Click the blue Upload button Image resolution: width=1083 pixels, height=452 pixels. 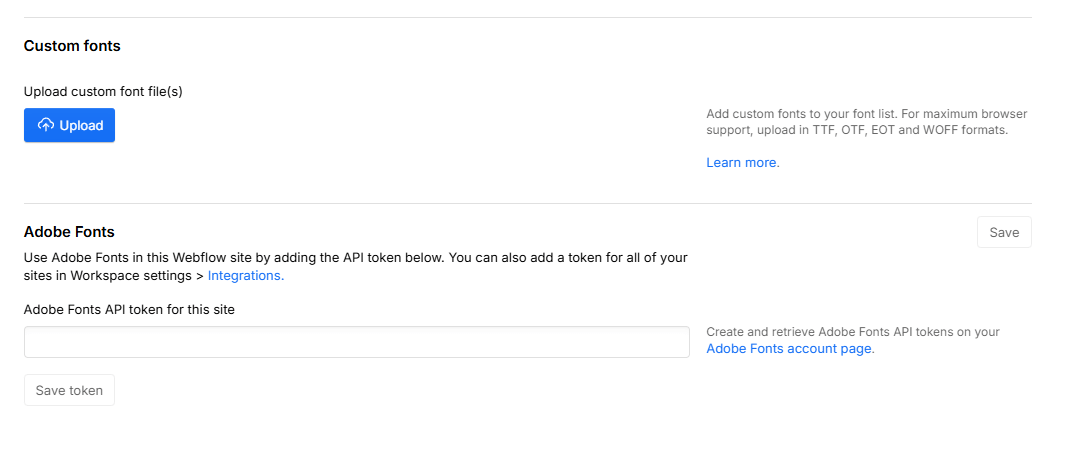[69, 125]
